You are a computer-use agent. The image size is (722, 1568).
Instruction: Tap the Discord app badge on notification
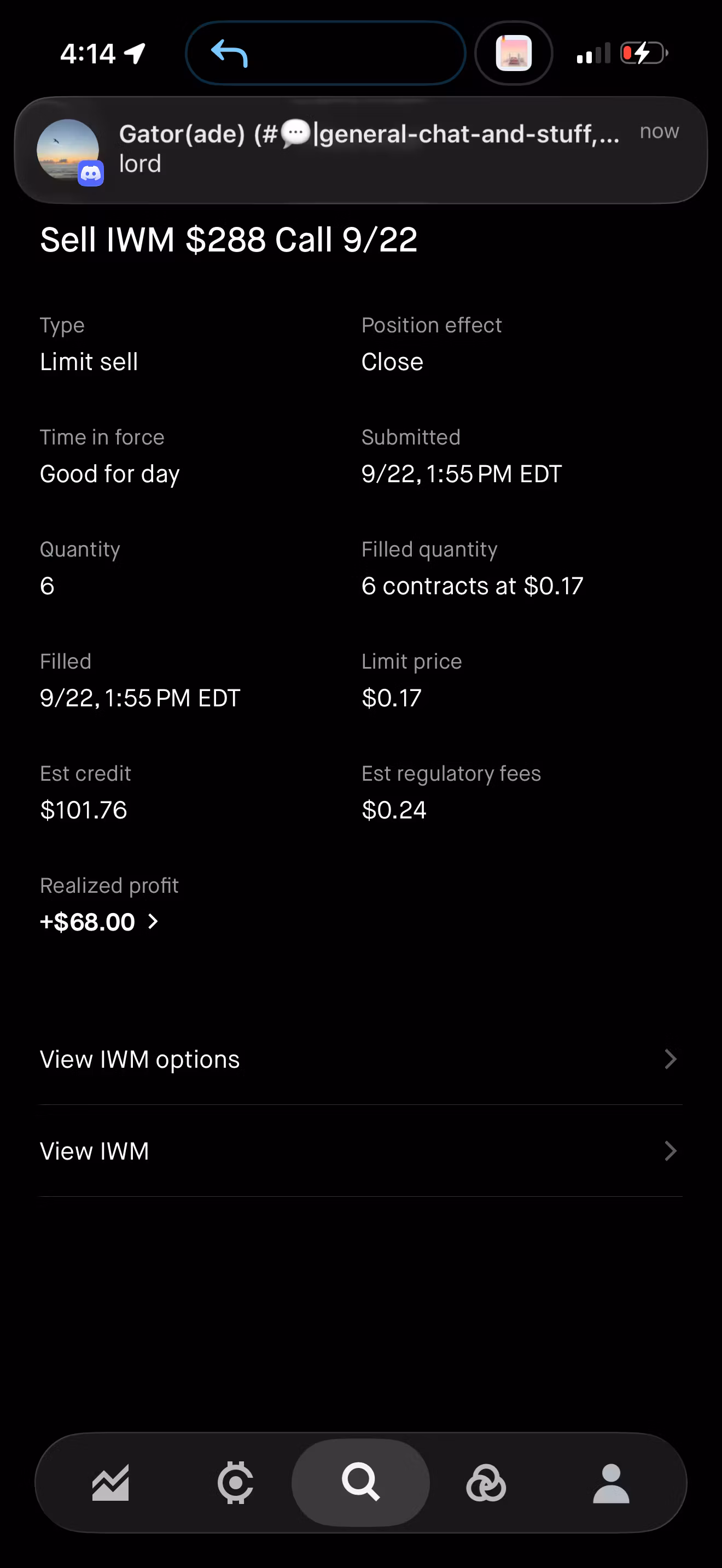coord(91,173)
